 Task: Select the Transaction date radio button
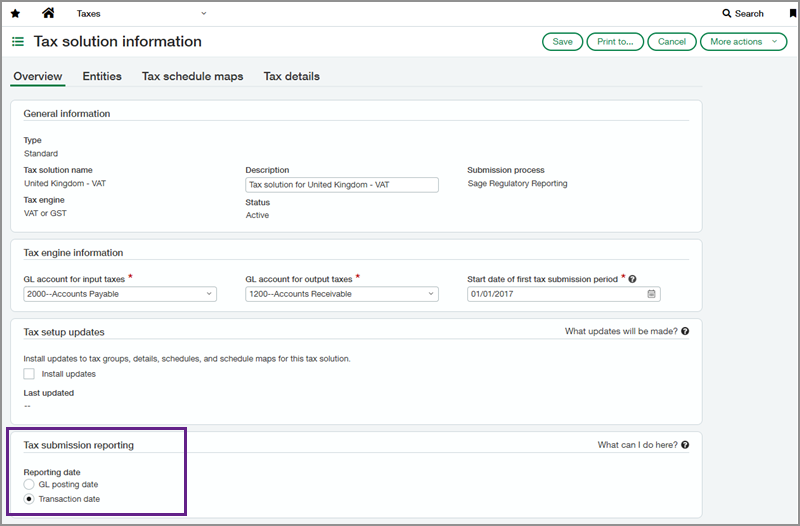click(x=29, y=499)
